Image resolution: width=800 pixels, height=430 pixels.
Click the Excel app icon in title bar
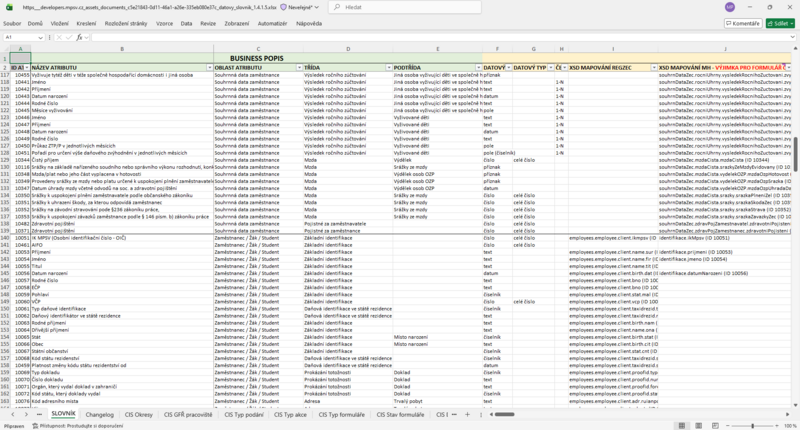(9, 7)
